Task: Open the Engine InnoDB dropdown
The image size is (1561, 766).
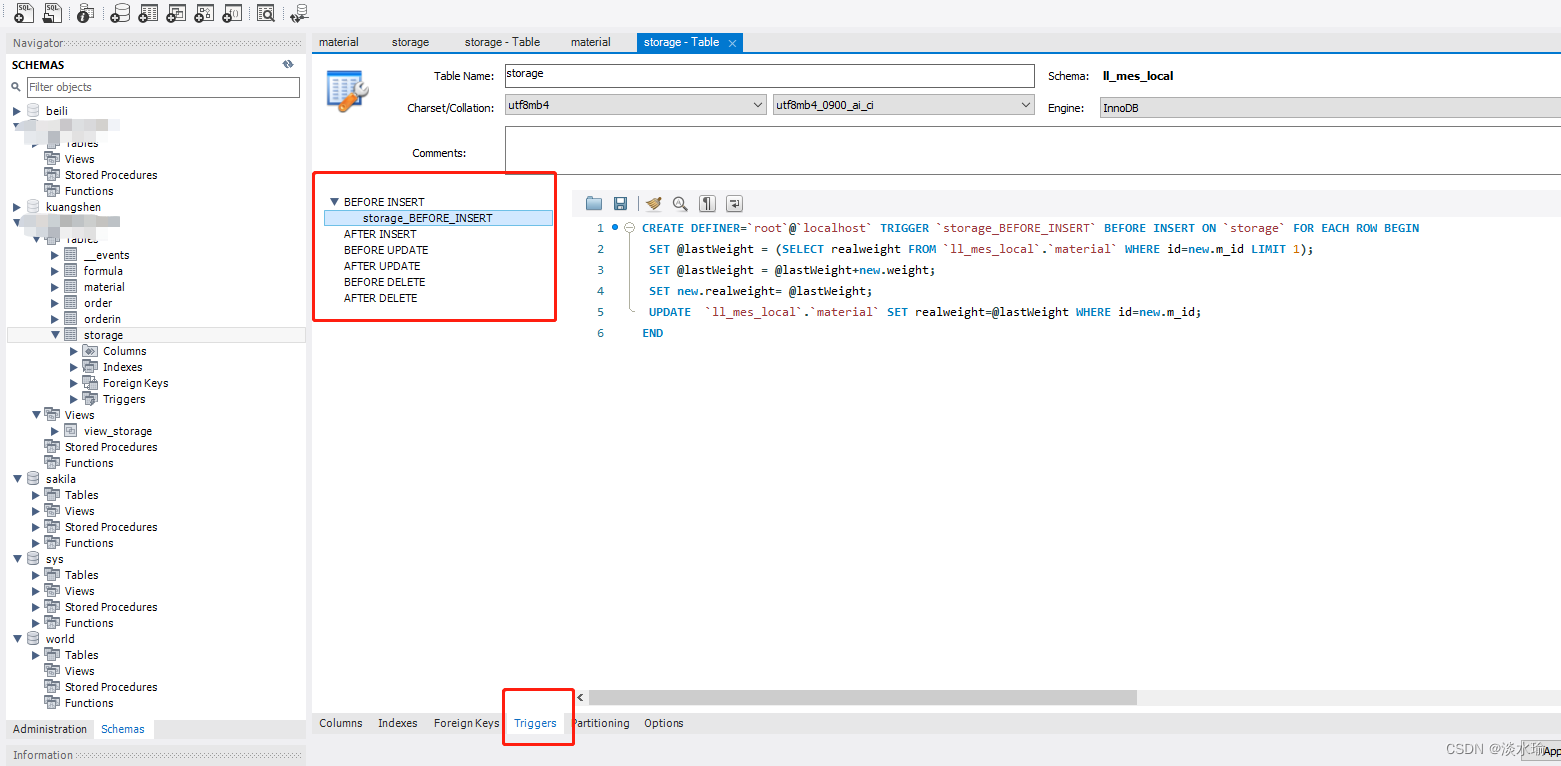Action: (1330, 107)
